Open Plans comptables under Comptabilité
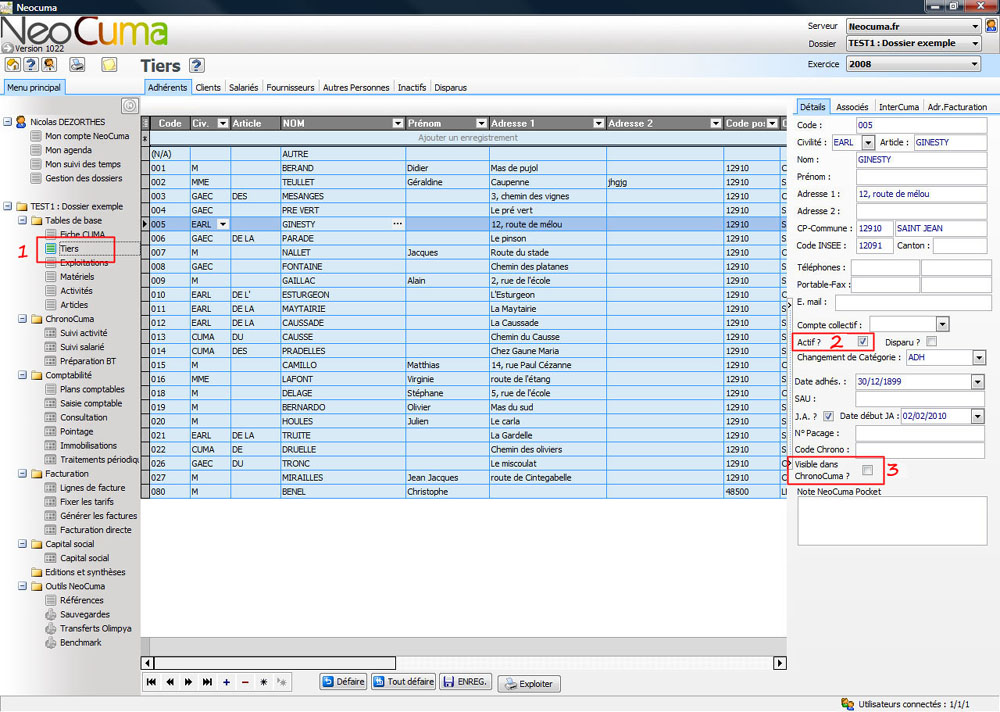Image resolution: width=1000 pixels, height=712 pixels. click(92, 389)
